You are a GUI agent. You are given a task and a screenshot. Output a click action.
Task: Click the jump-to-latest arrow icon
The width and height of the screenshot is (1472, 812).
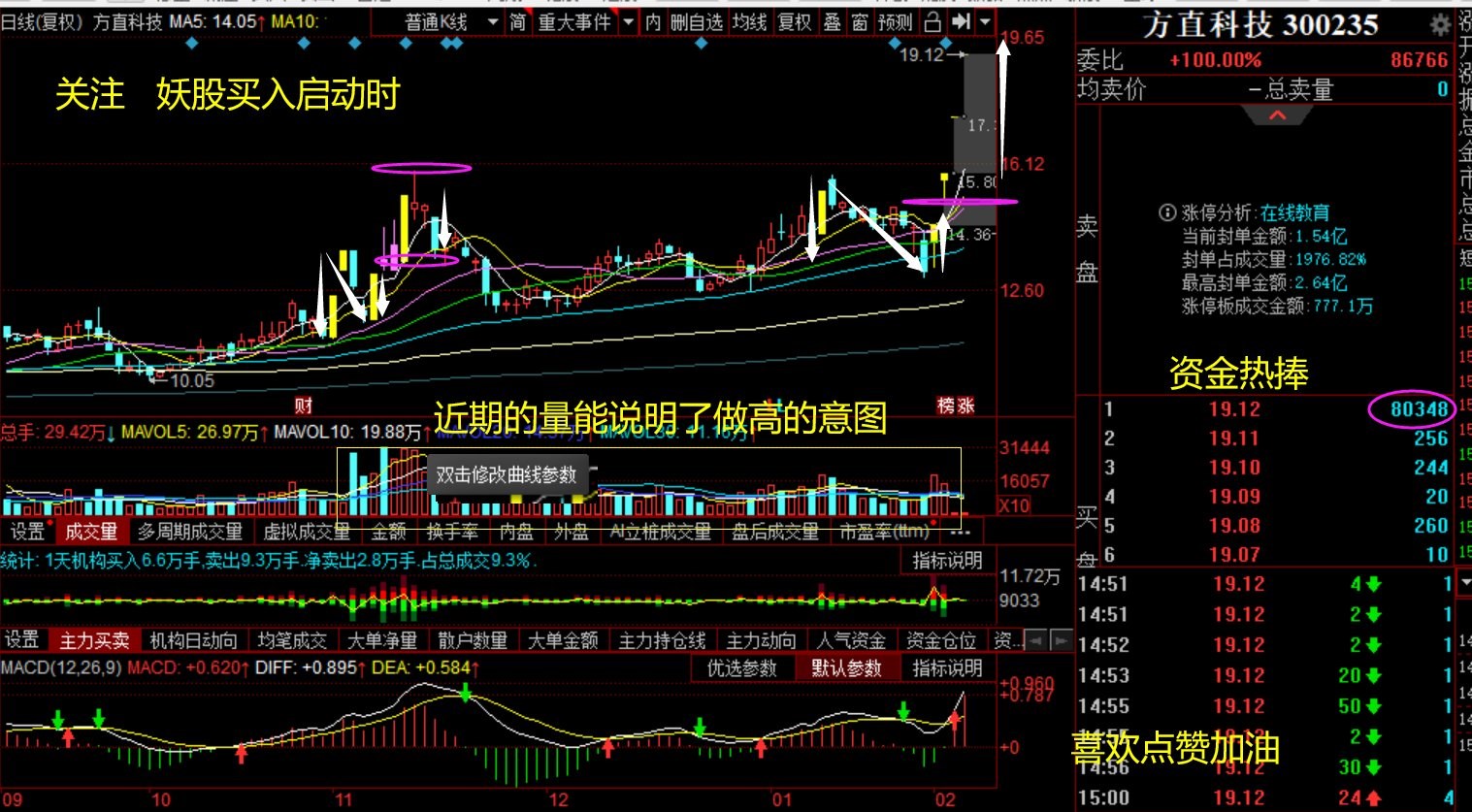pyautogui.click(x=962, y=21)
